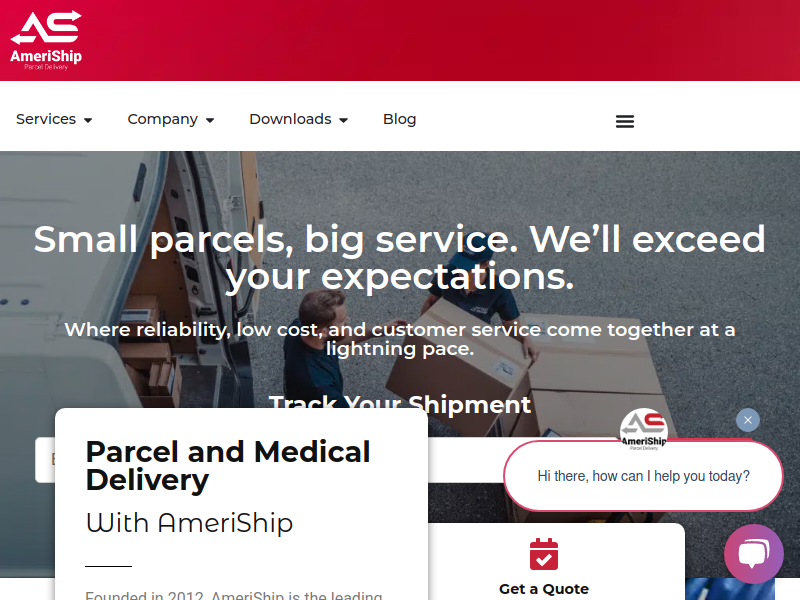
Task: Click the AmeriShip chat avatar logo
Action: pos(643,429)
